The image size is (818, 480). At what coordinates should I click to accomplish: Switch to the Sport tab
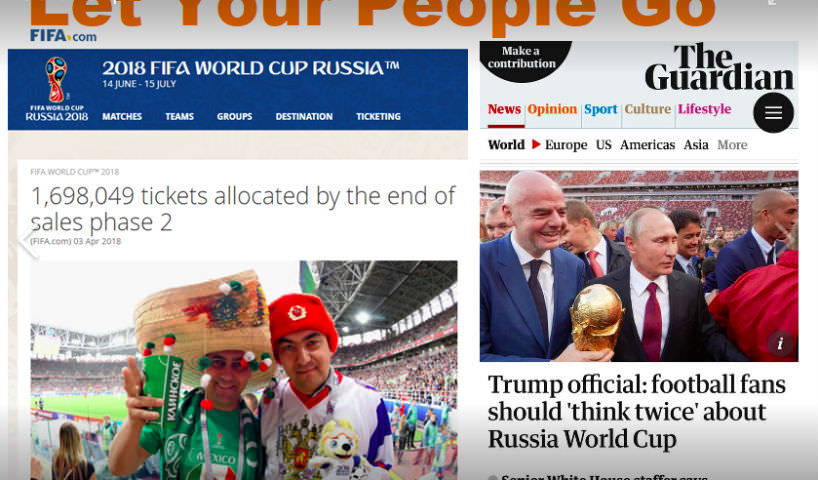[600, 110]
